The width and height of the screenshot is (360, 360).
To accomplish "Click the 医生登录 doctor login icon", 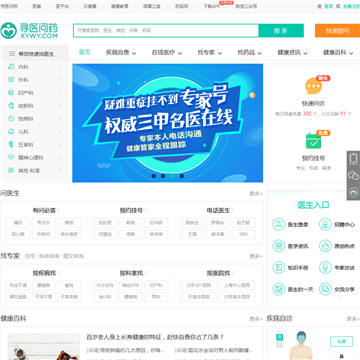I will [x=279, y=224].
